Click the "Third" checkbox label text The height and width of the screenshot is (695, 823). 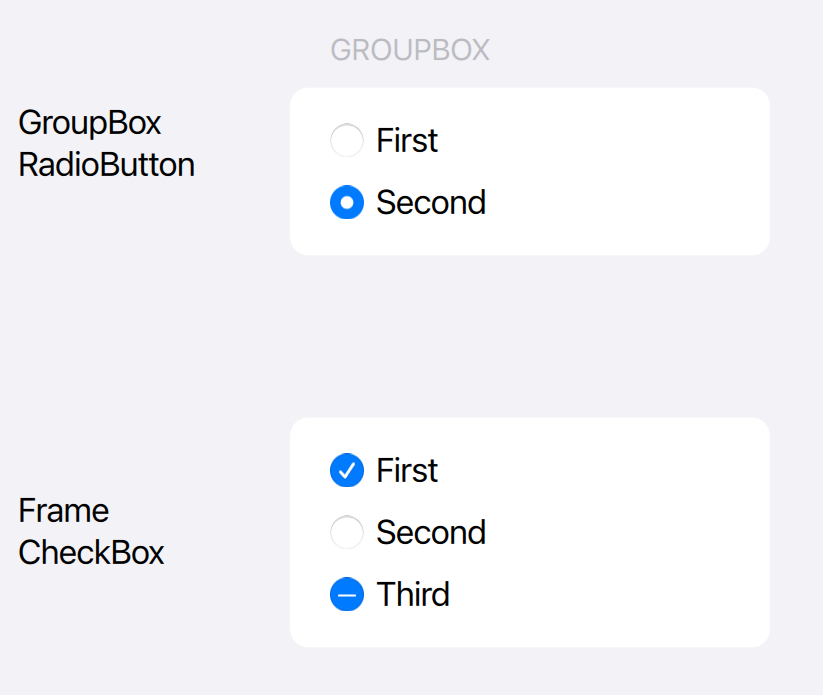[x=413, y=595]
